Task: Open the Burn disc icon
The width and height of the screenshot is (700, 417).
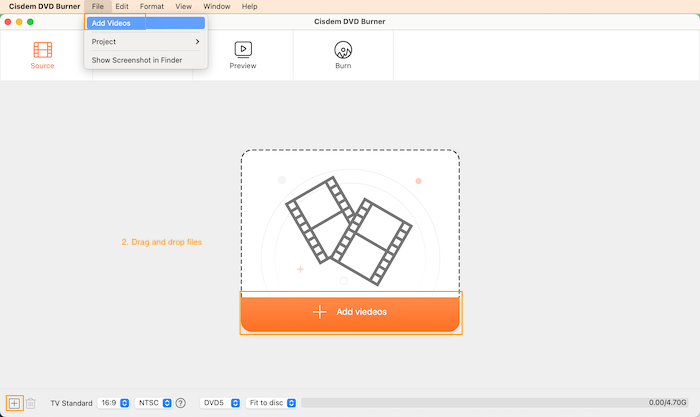Action: tap(343, 50)
